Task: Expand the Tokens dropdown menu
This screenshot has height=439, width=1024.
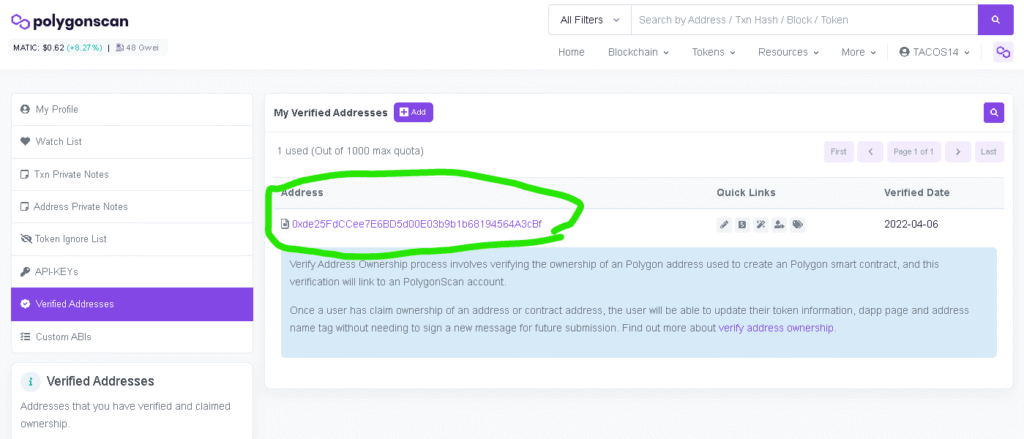Action: coord(713,52)
